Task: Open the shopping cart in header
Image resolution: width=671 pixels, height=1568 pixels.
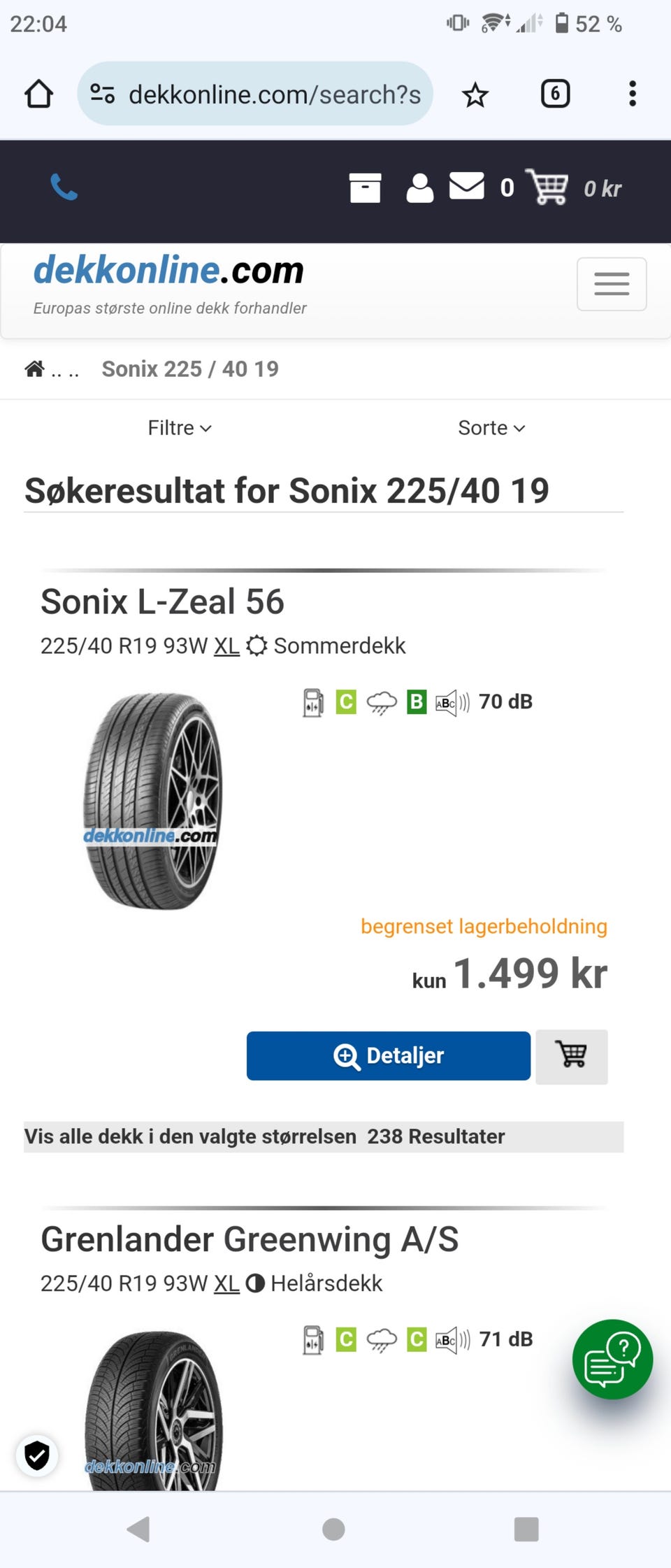Action: [549, 187]
